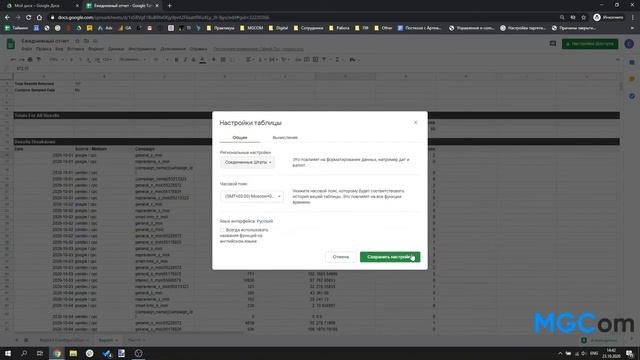Image resolution: width=640 pixels, height=360 pixels.
Task: Open the Справка menu
Action: point(198,49)
